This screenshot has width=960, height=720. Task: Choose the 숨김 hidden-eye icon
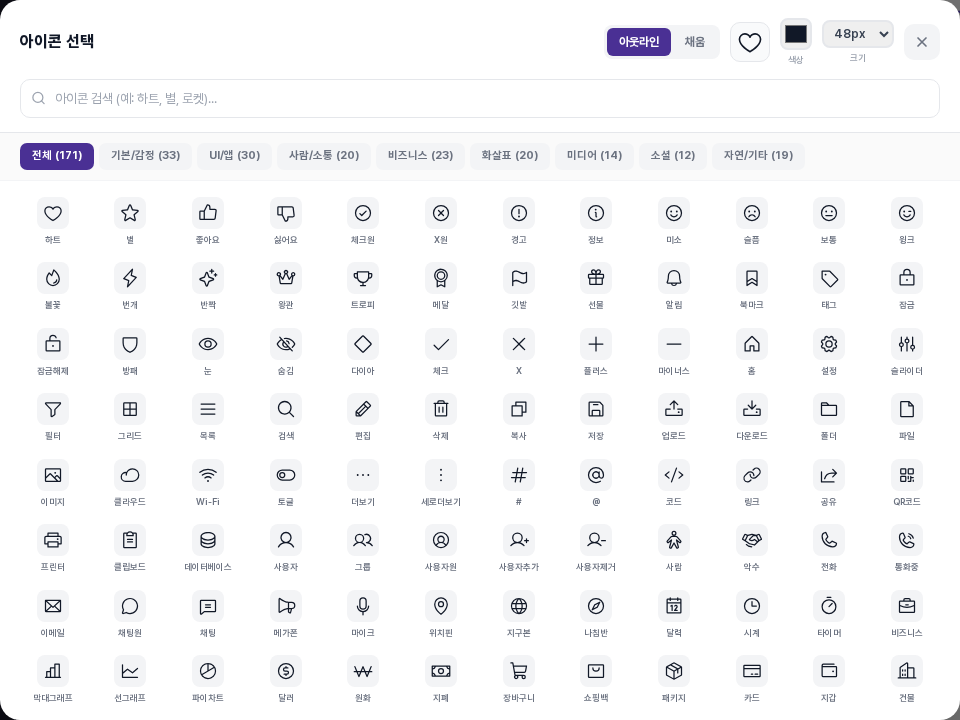(x=285, y=344)
